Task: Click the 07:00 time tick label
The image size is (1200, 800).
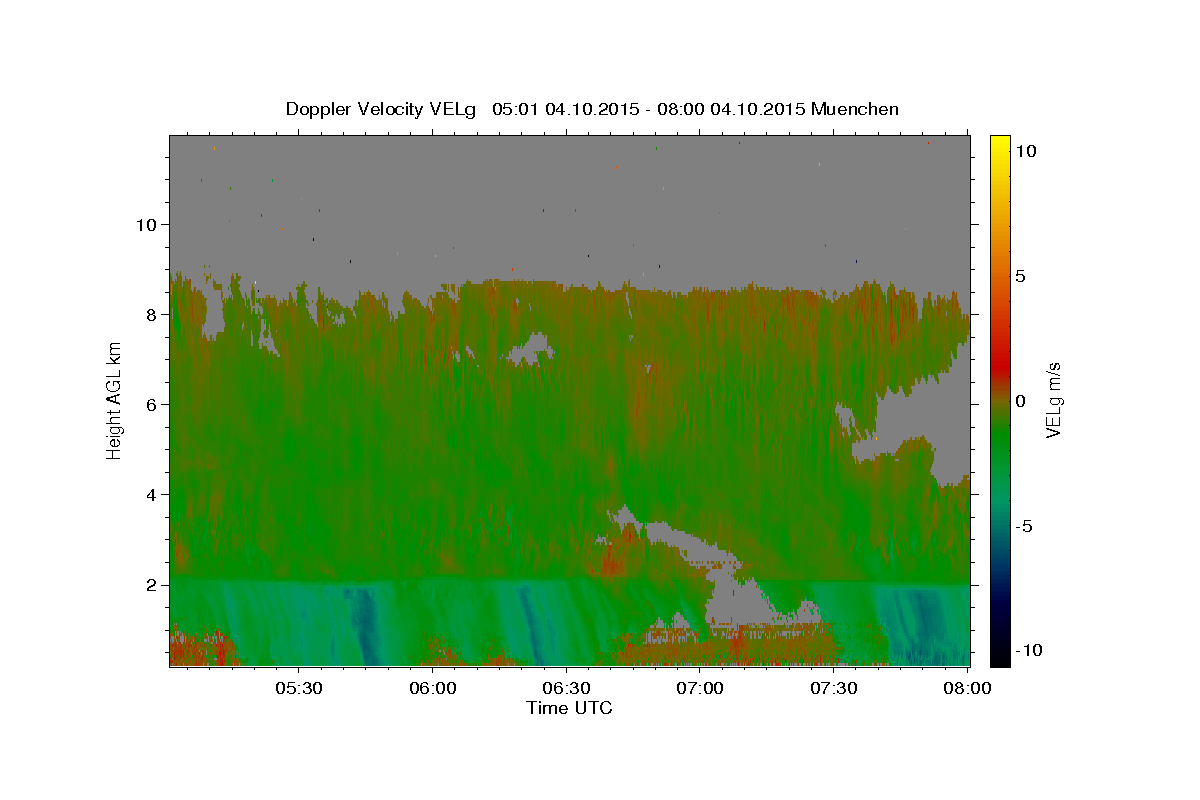Action: pyautogui.click(x=700, y=689)
